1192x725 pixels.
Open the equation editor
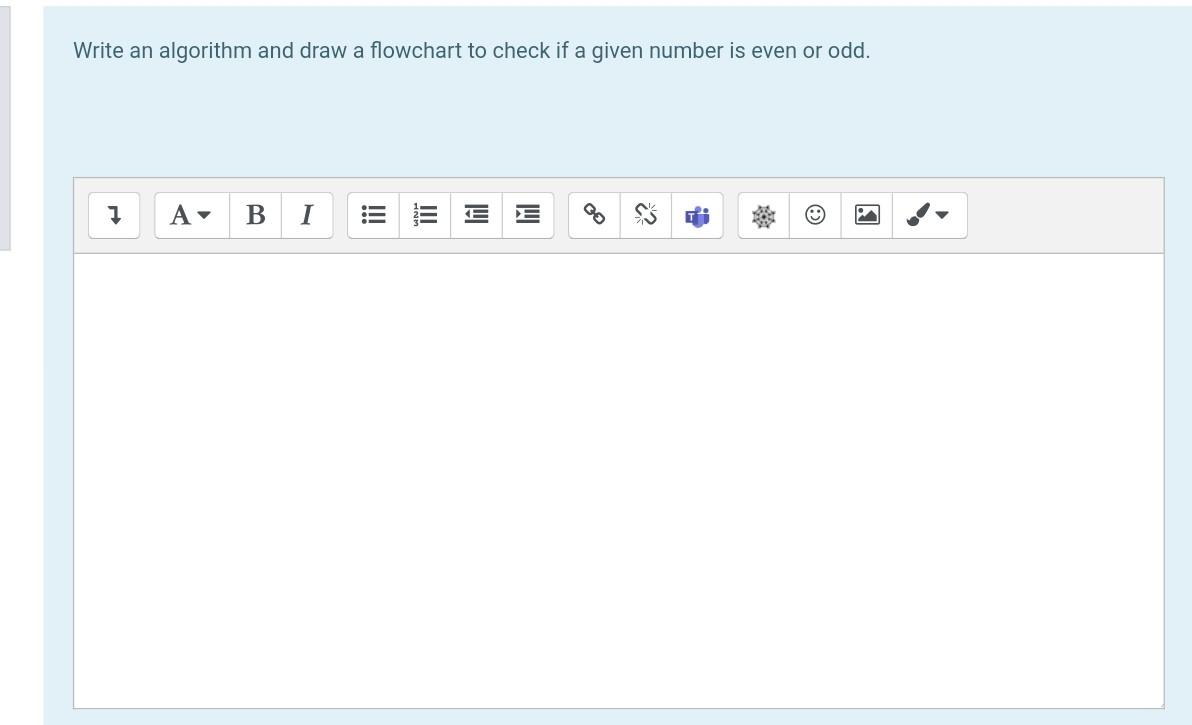(764, 214)
